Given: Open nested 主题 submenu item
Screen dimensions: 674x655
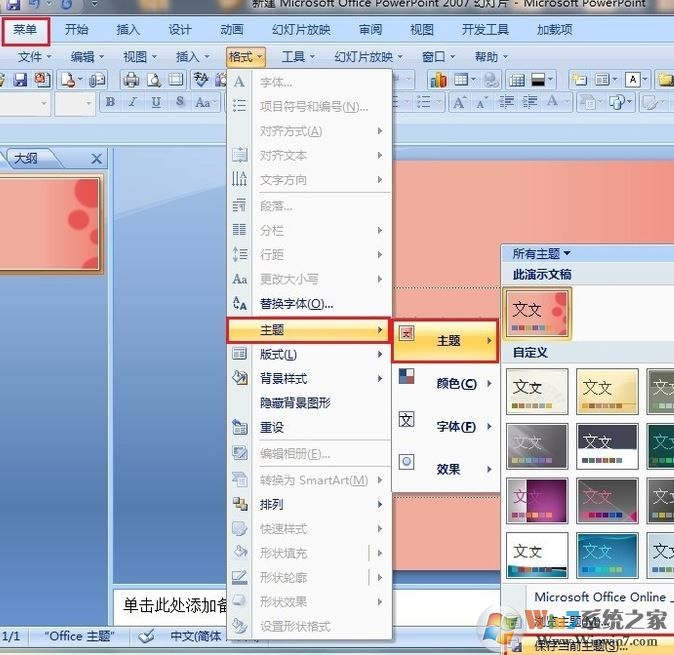Looking at the screenshot, I should pos(445,341).
